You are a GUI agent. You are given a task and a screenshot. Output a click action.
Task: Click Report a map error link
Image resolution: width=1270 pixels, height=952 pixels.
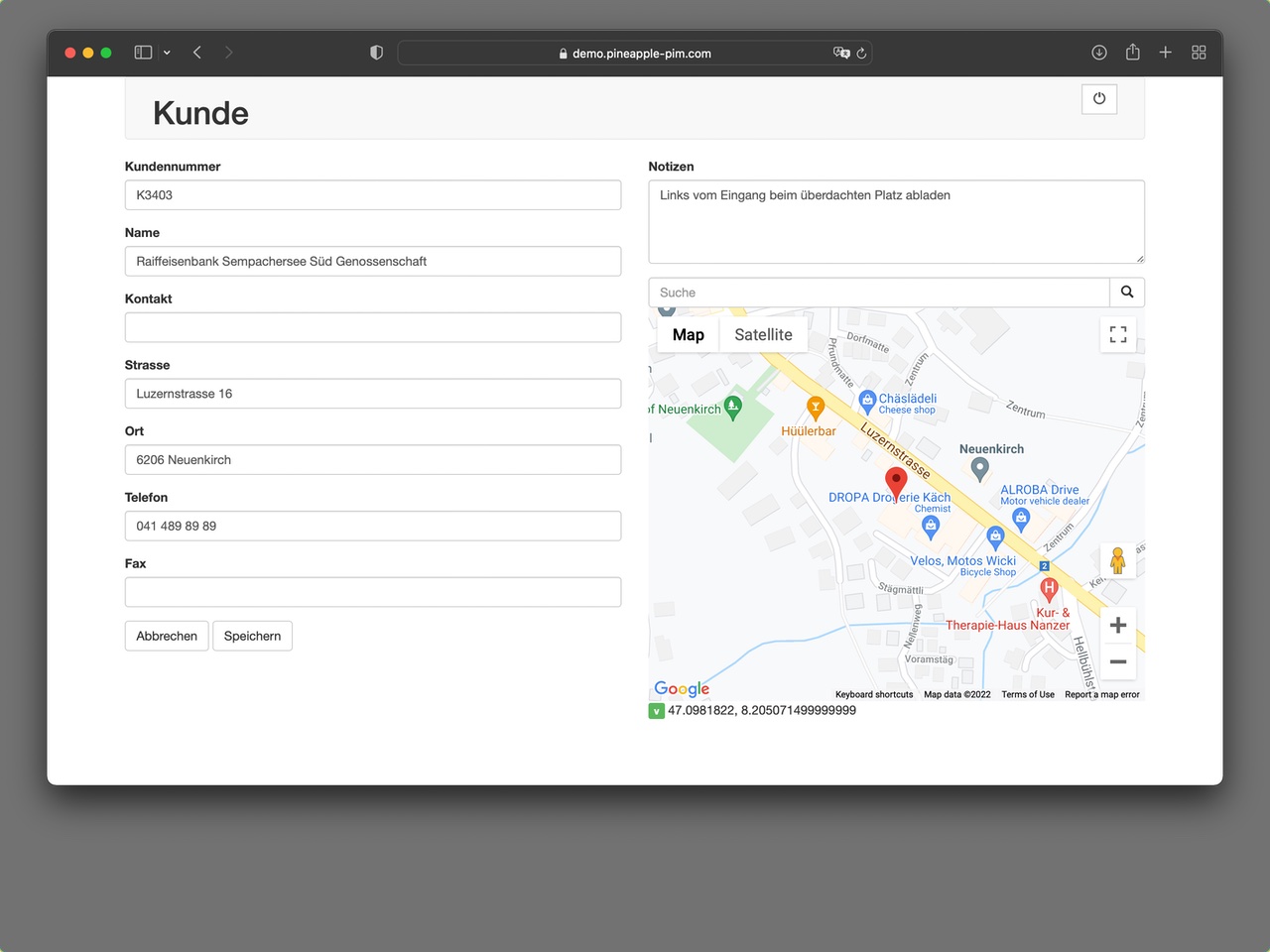point(1102,694)
